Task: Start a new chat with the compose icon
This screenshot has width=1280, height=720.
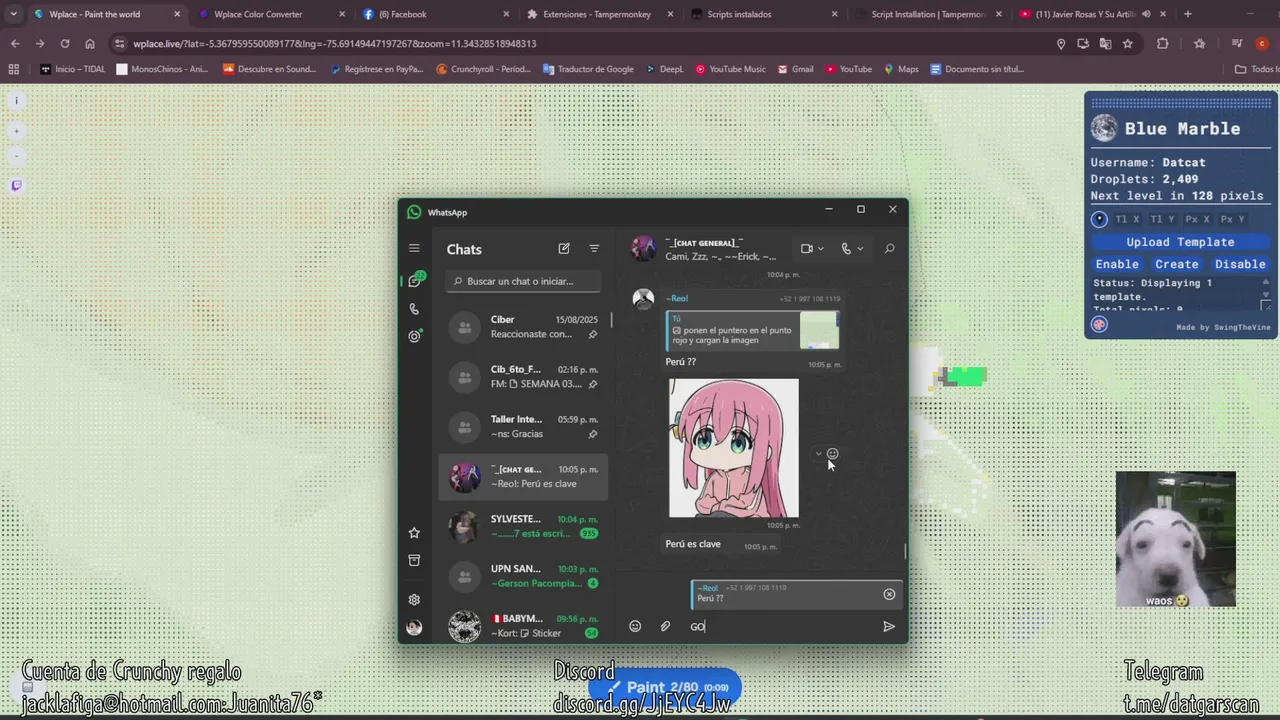Action: point(564,248)
